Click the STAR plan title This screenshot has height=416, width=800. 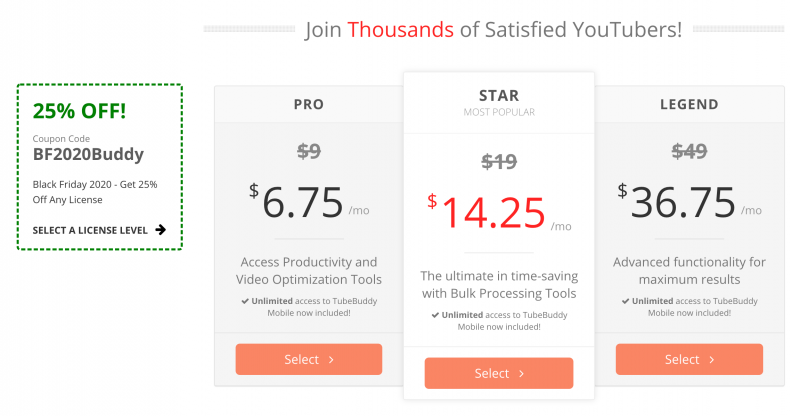(x=498, y=95)
